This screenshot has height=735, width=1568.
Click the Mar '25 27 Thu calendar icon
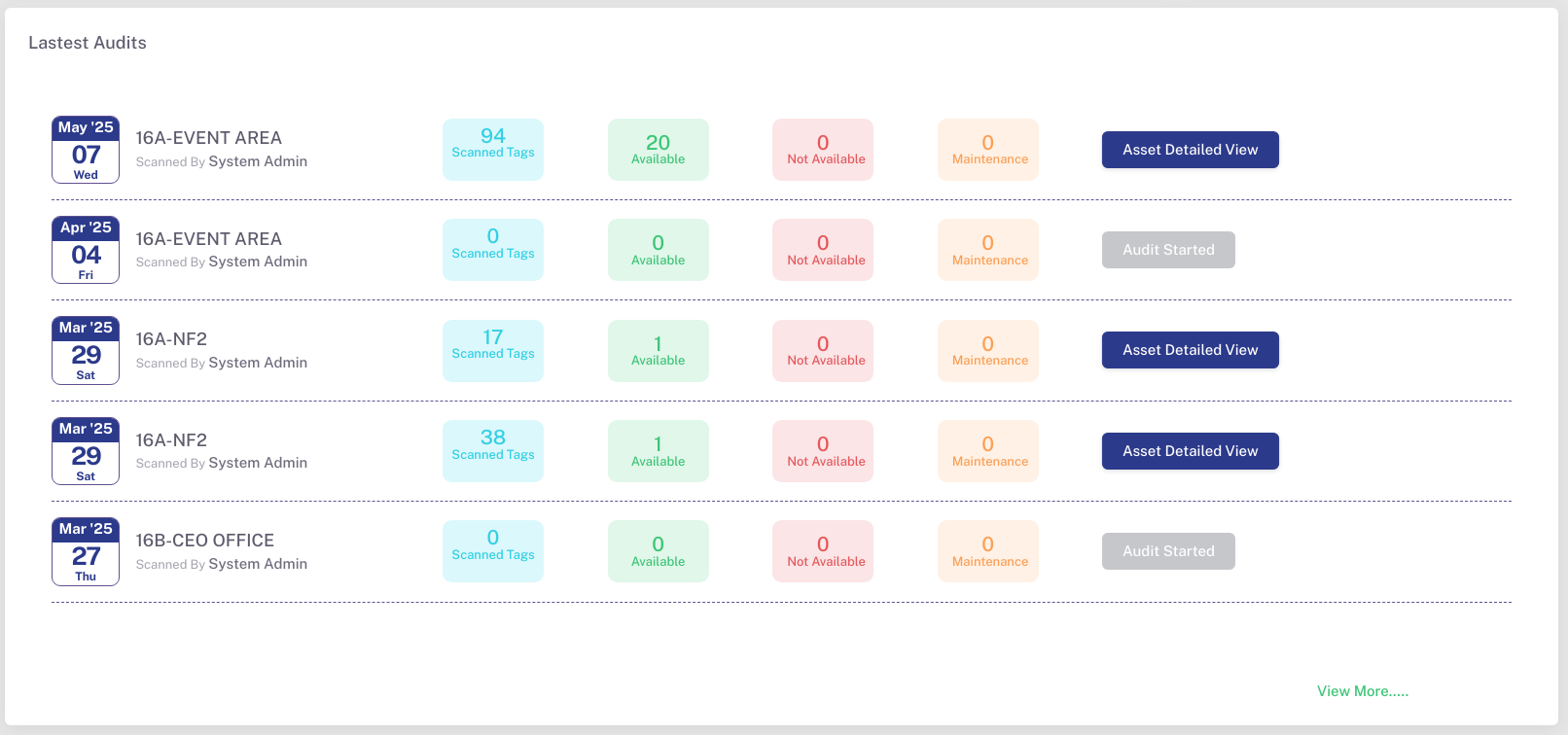click(x=86, y=551)
